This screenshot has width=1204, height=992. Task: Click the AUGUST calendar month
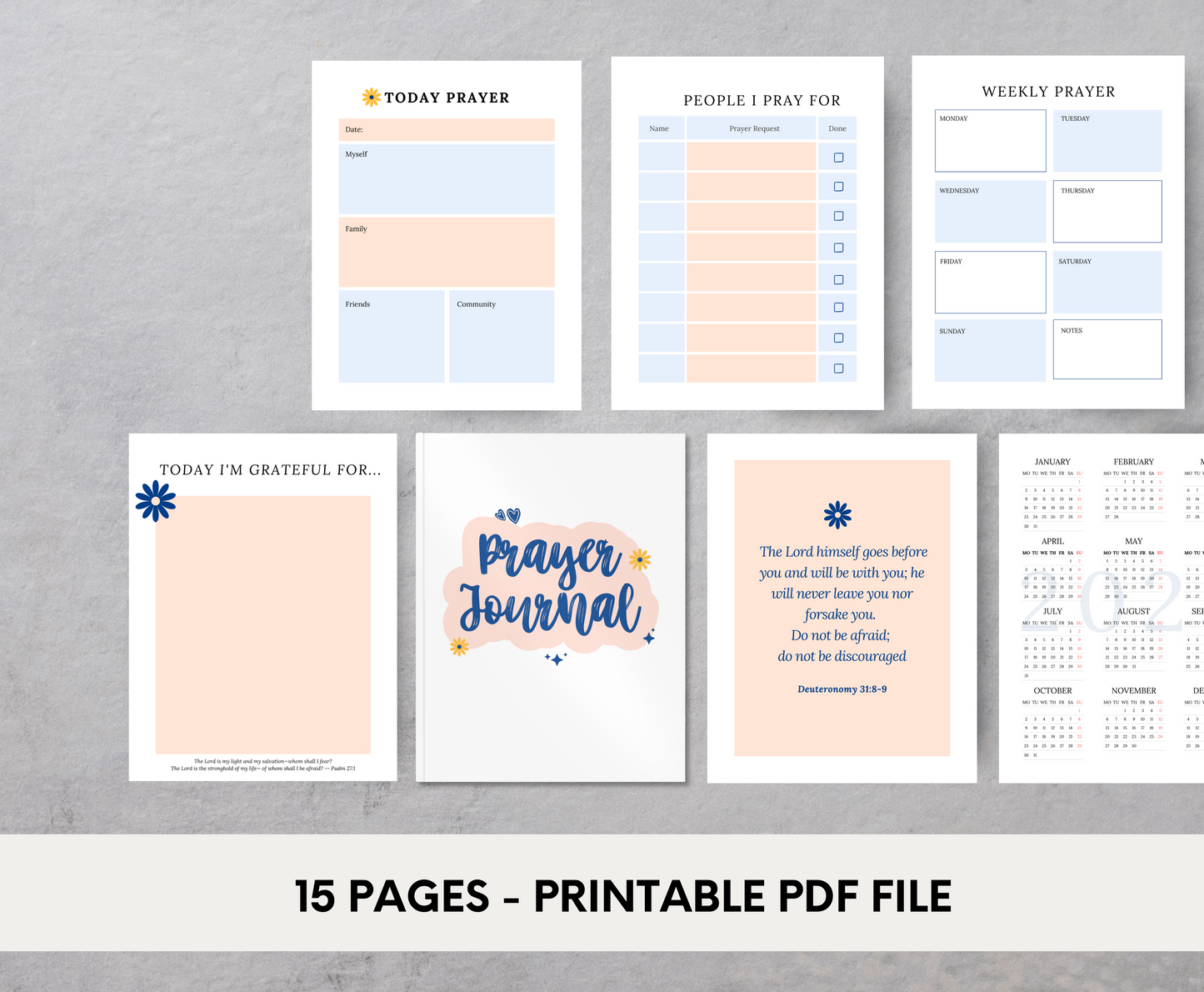coord(1134,639)
